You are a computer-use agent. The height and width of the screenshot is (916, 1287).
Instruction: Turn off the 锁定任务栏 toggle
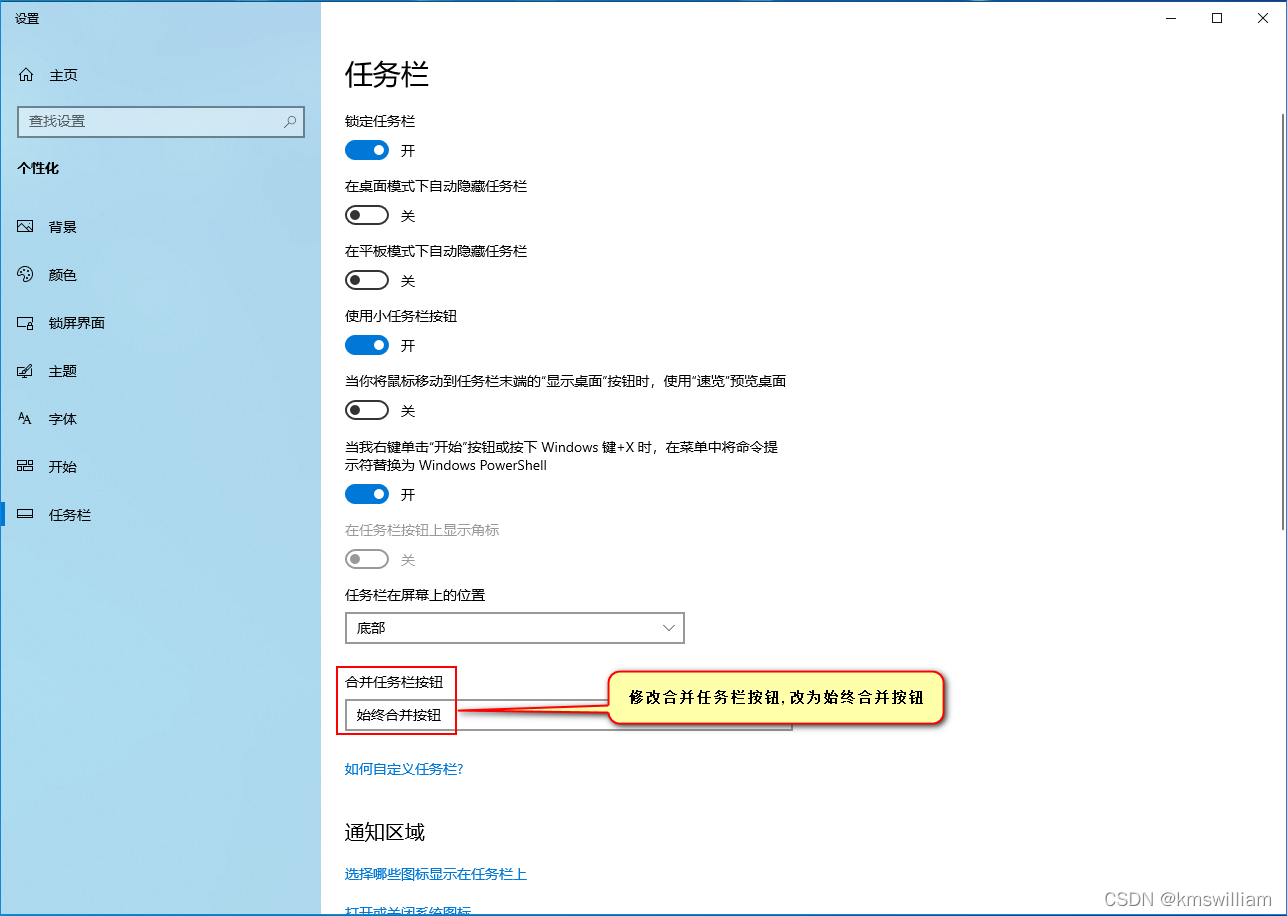tap(367, 150)
